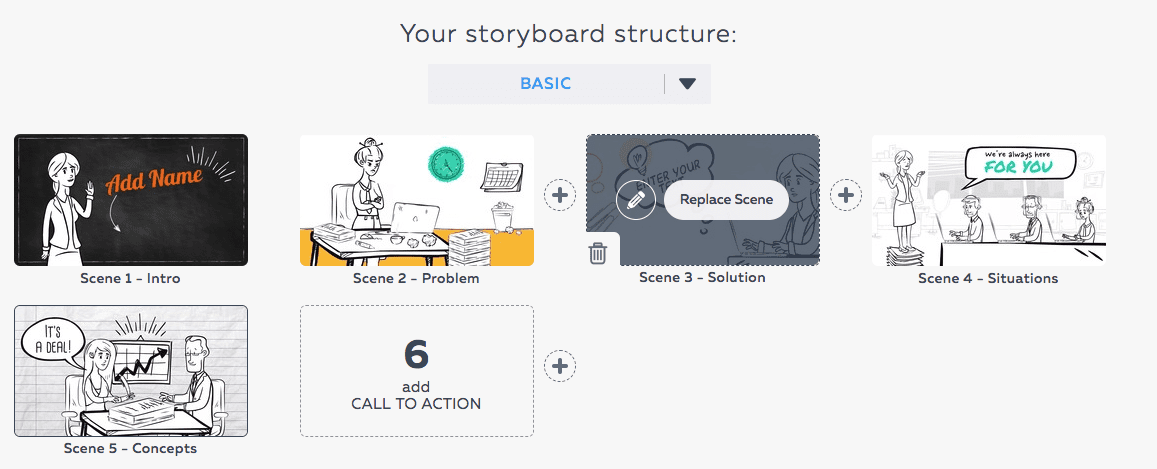This screenshot has height=469, width=1157.
Task: Open storyboard structure dropdown arrow
Action: pos(687,84)
